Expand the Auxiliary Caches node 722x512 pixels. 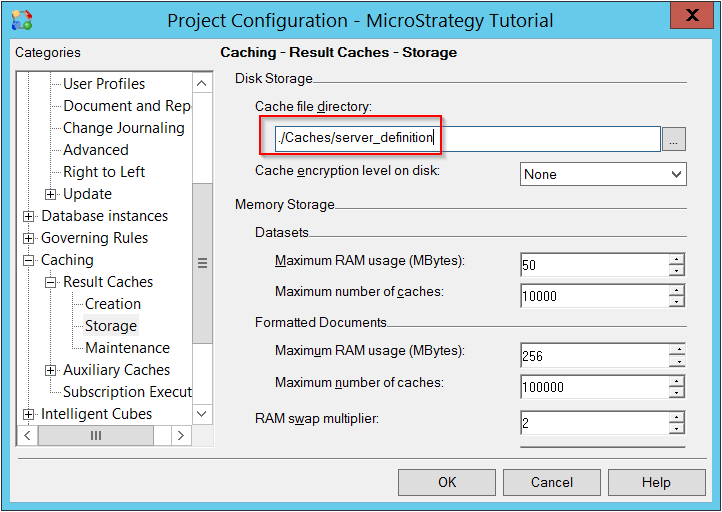tap(51, 370)
